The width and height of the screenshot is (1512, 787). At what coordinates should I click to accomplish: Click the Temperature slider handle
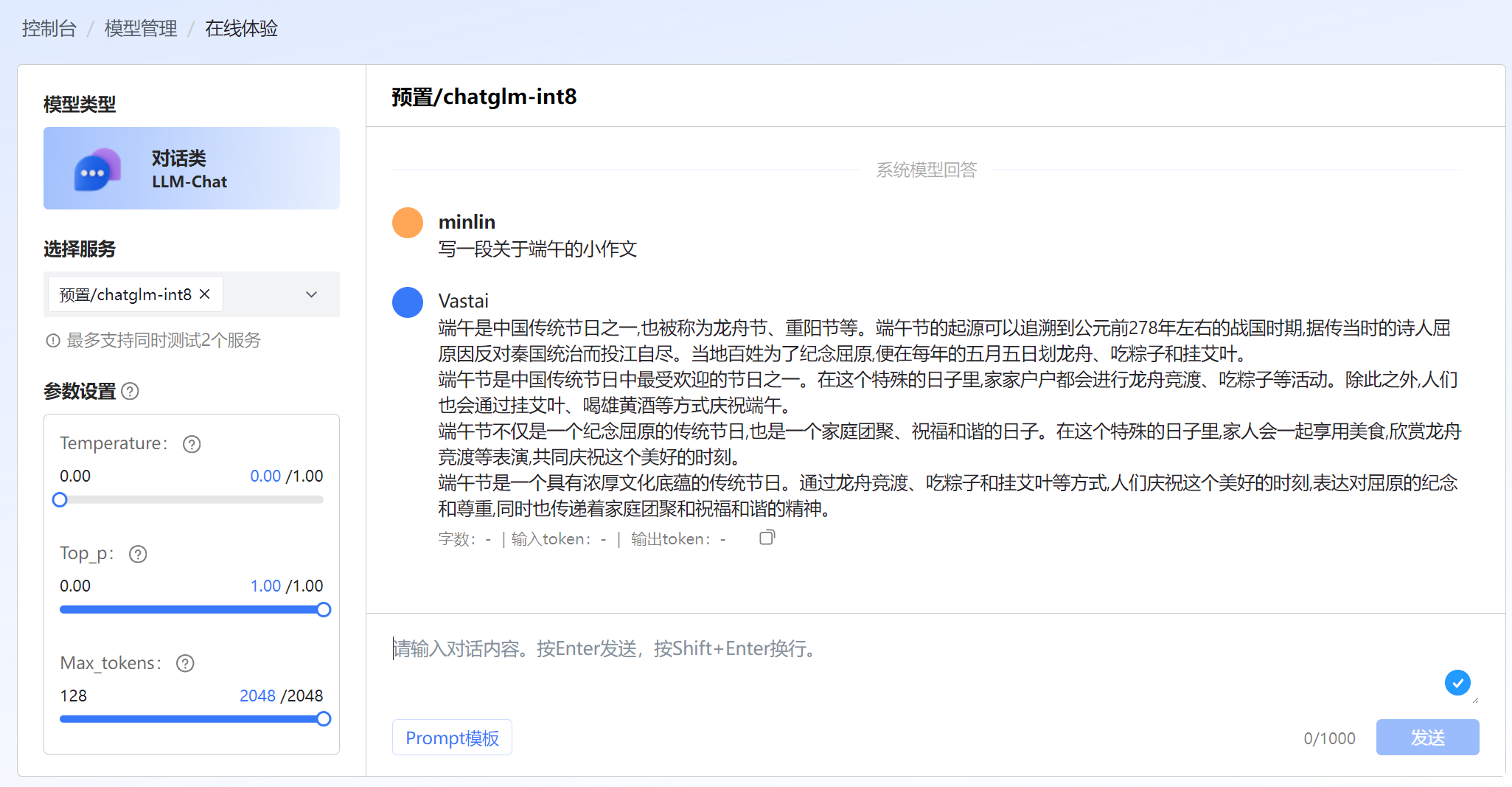click(x=60, y=500)
